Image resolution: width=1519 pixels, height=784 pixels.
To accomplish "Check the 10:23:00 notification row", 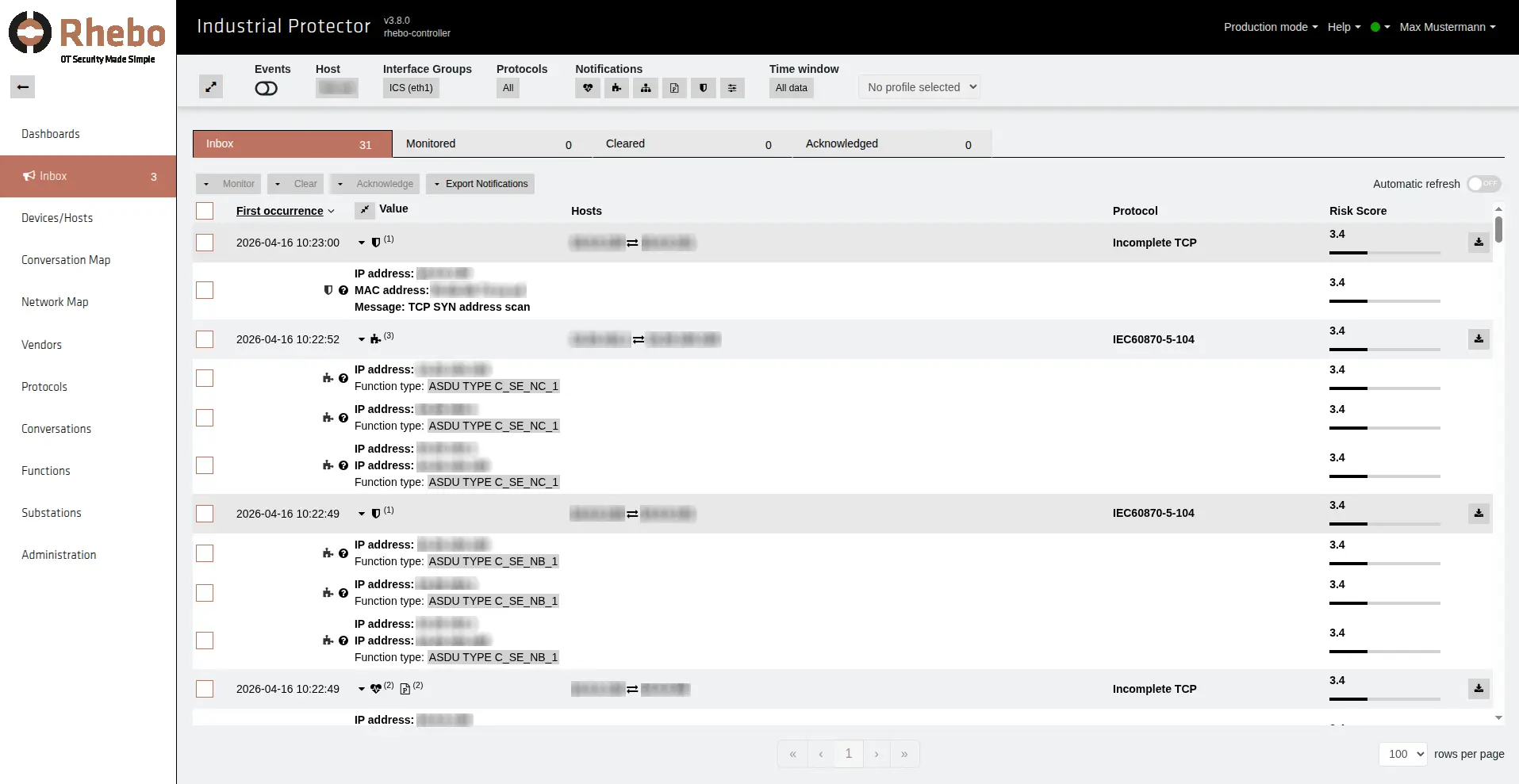I will pyautogui.click(x=205, y=243).
